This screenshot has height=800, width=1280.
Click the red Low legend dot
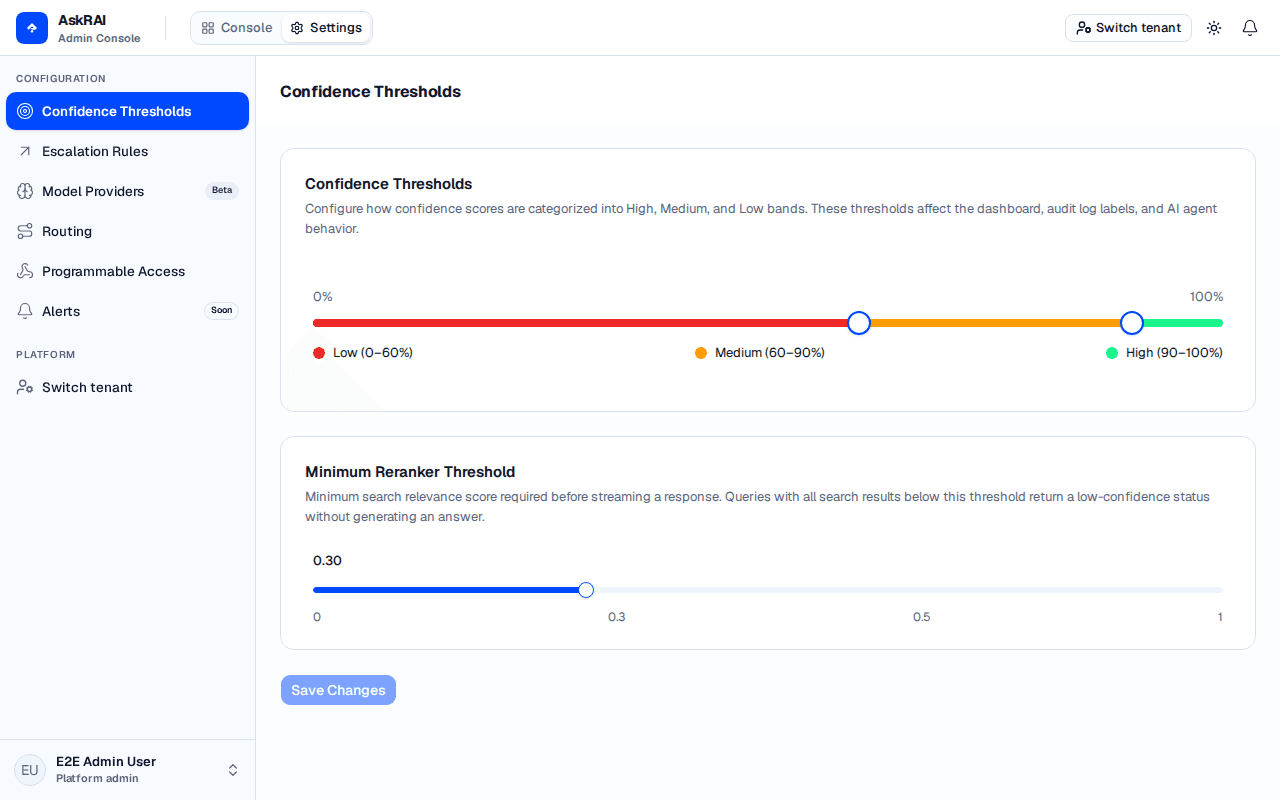(319, 353)
